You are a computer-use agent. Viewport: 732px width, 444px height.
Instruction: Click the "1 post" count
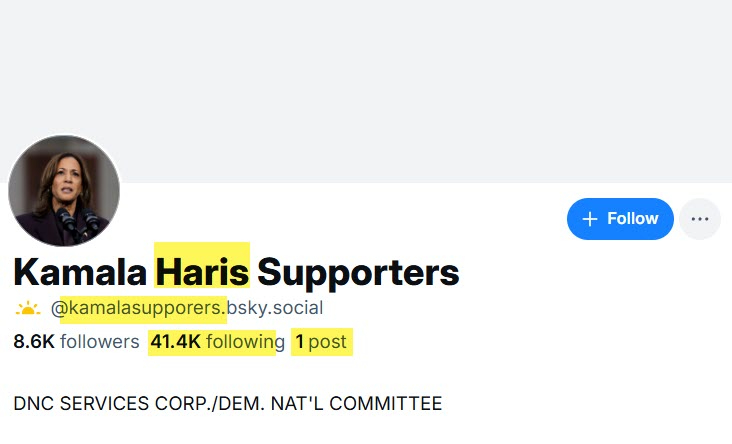point(321,342)
